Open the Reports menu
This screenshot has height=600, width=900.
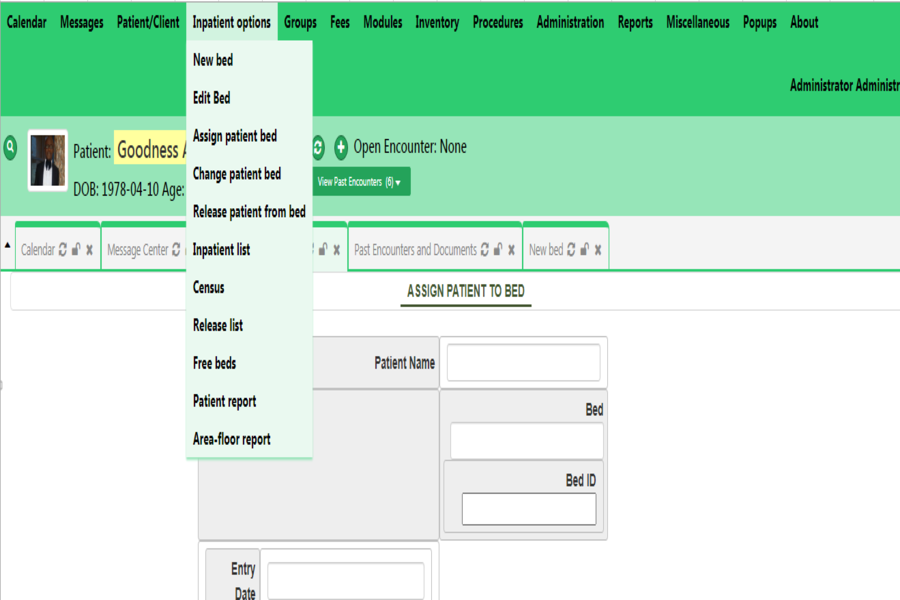(x=635, y=22)
